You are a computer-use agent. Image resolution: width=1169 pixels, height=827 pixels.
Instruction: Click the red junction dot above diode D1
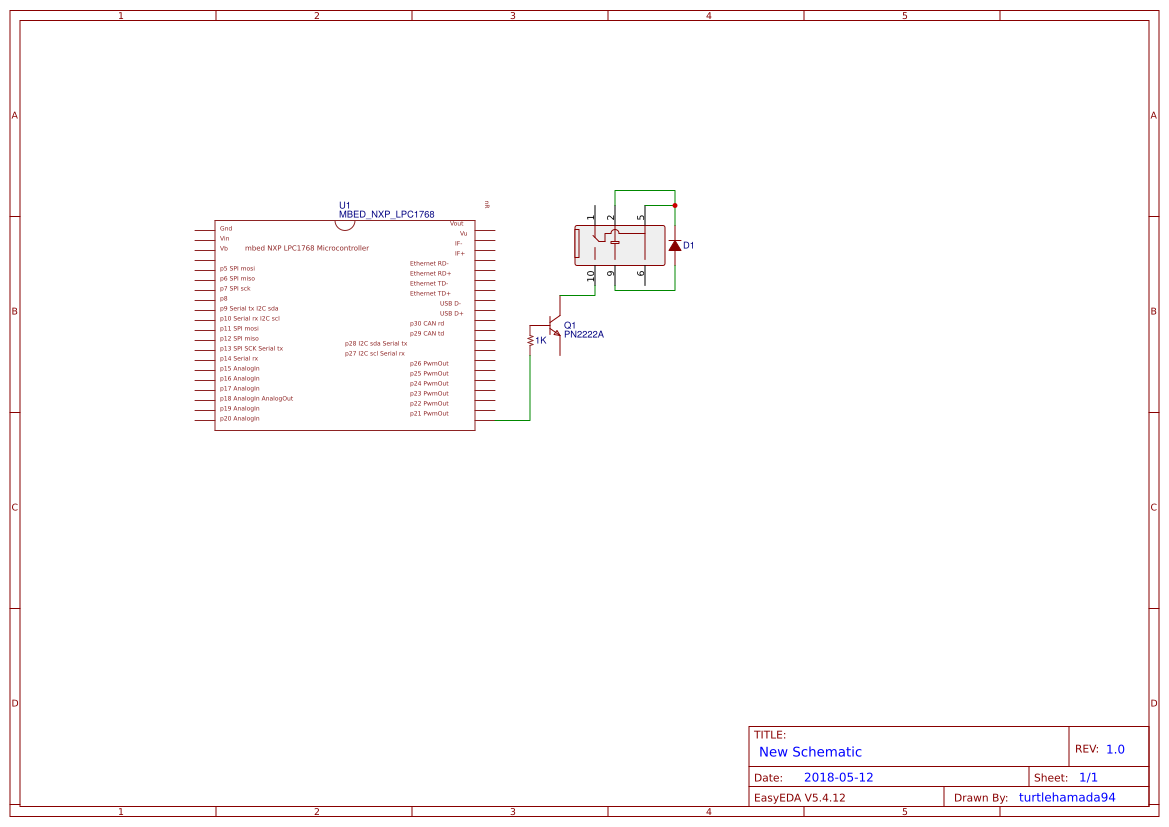click(x=675, y=205)
